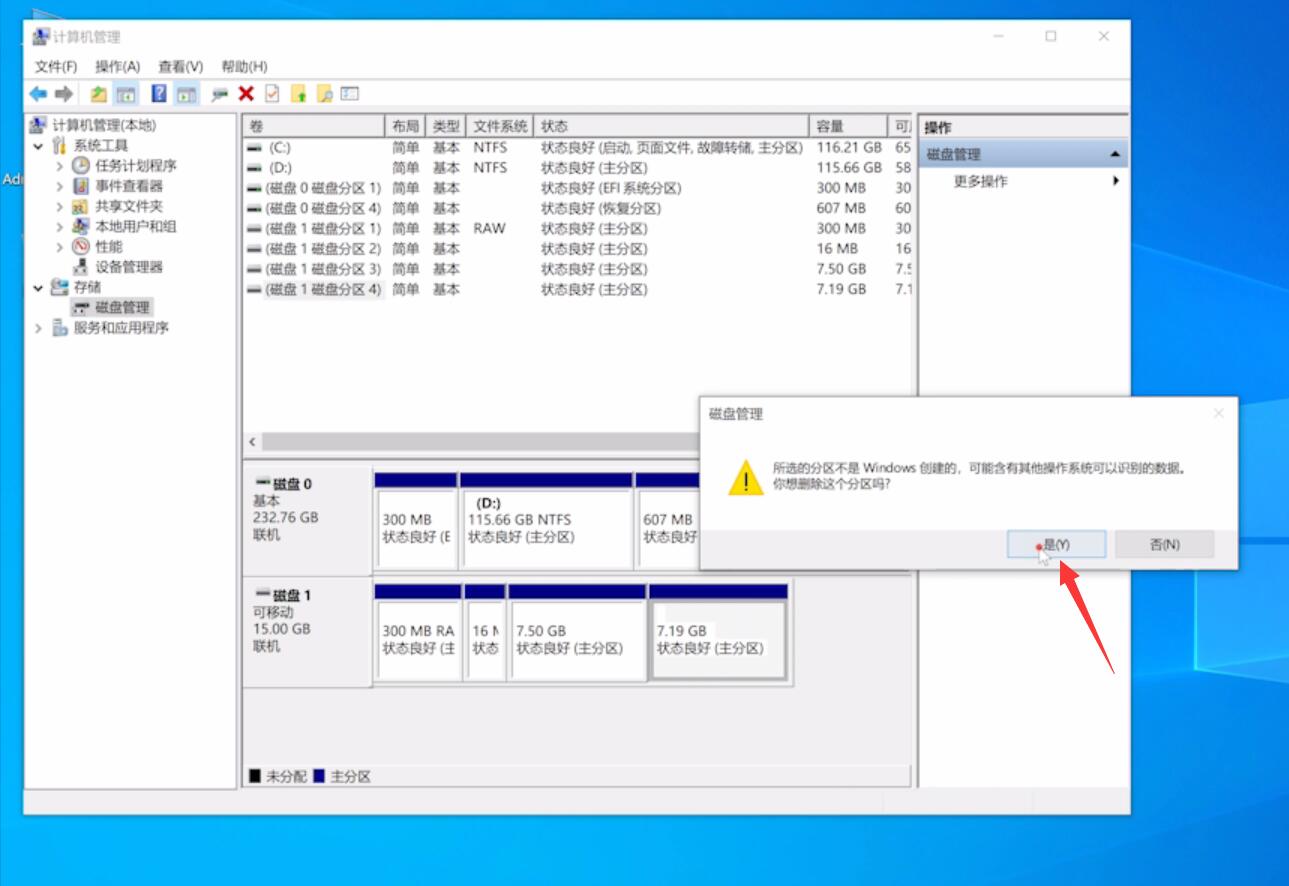Click the red X Delete icon
1289x886 pixels.
[246, 94]
